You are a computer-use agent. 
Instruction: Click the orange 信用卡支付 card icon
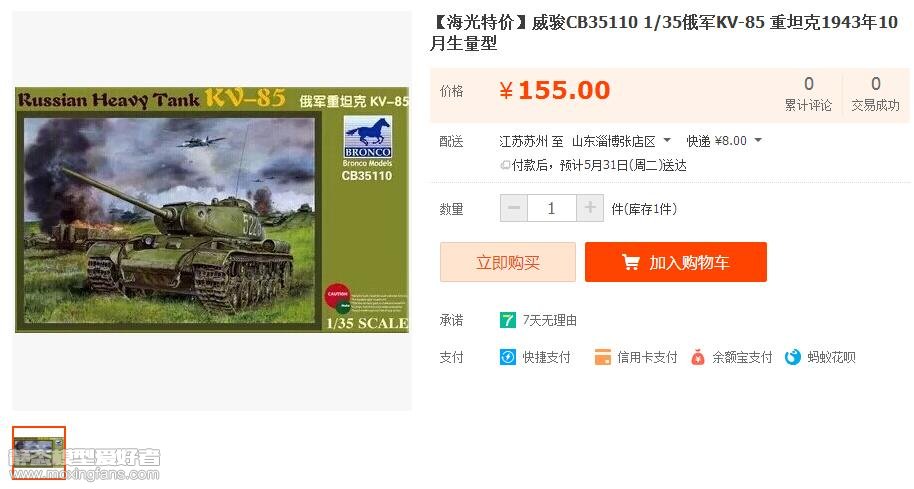pyautogui.click(x=603, y=357)
